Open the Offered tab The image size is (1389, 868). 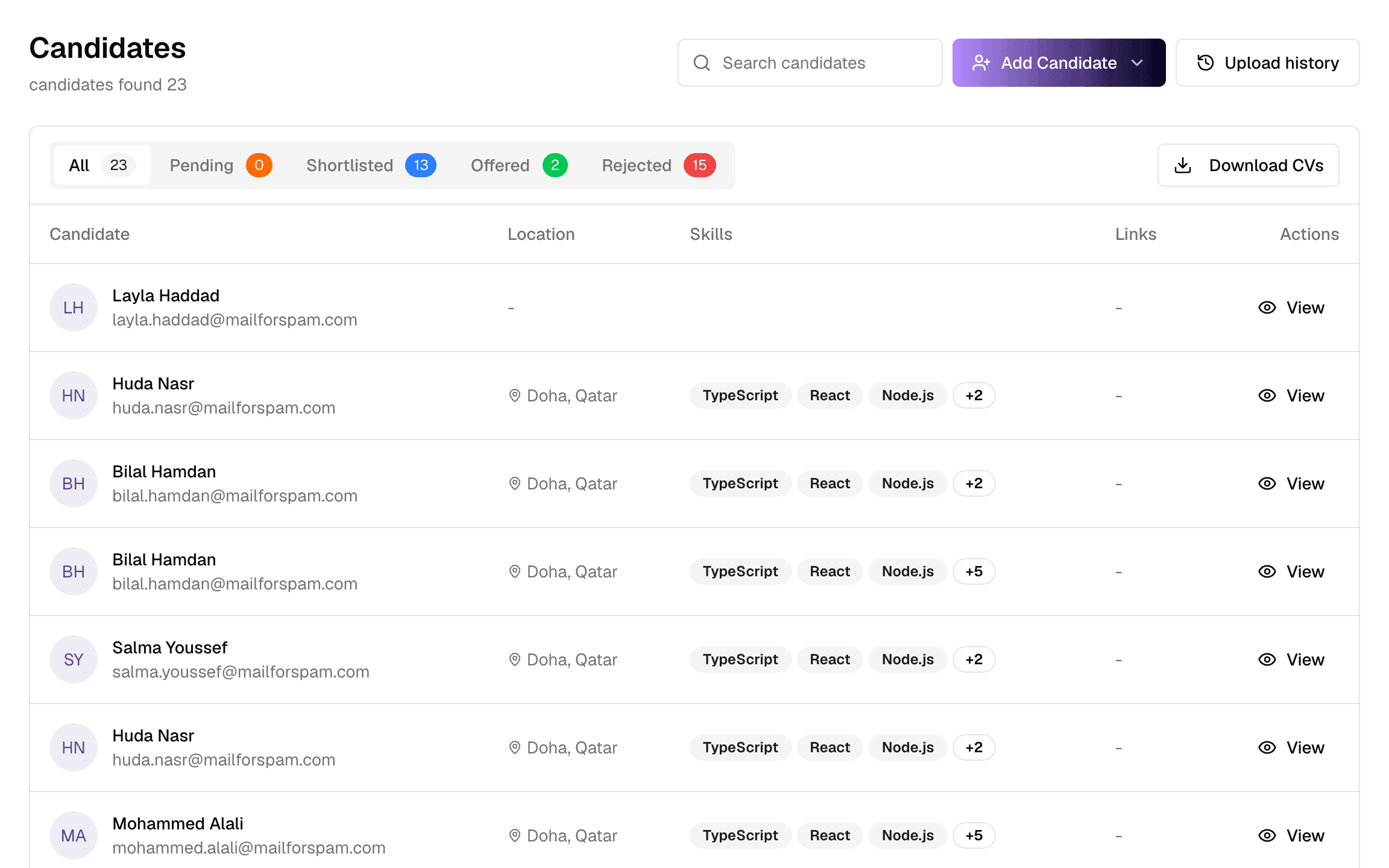coord(518,165)
